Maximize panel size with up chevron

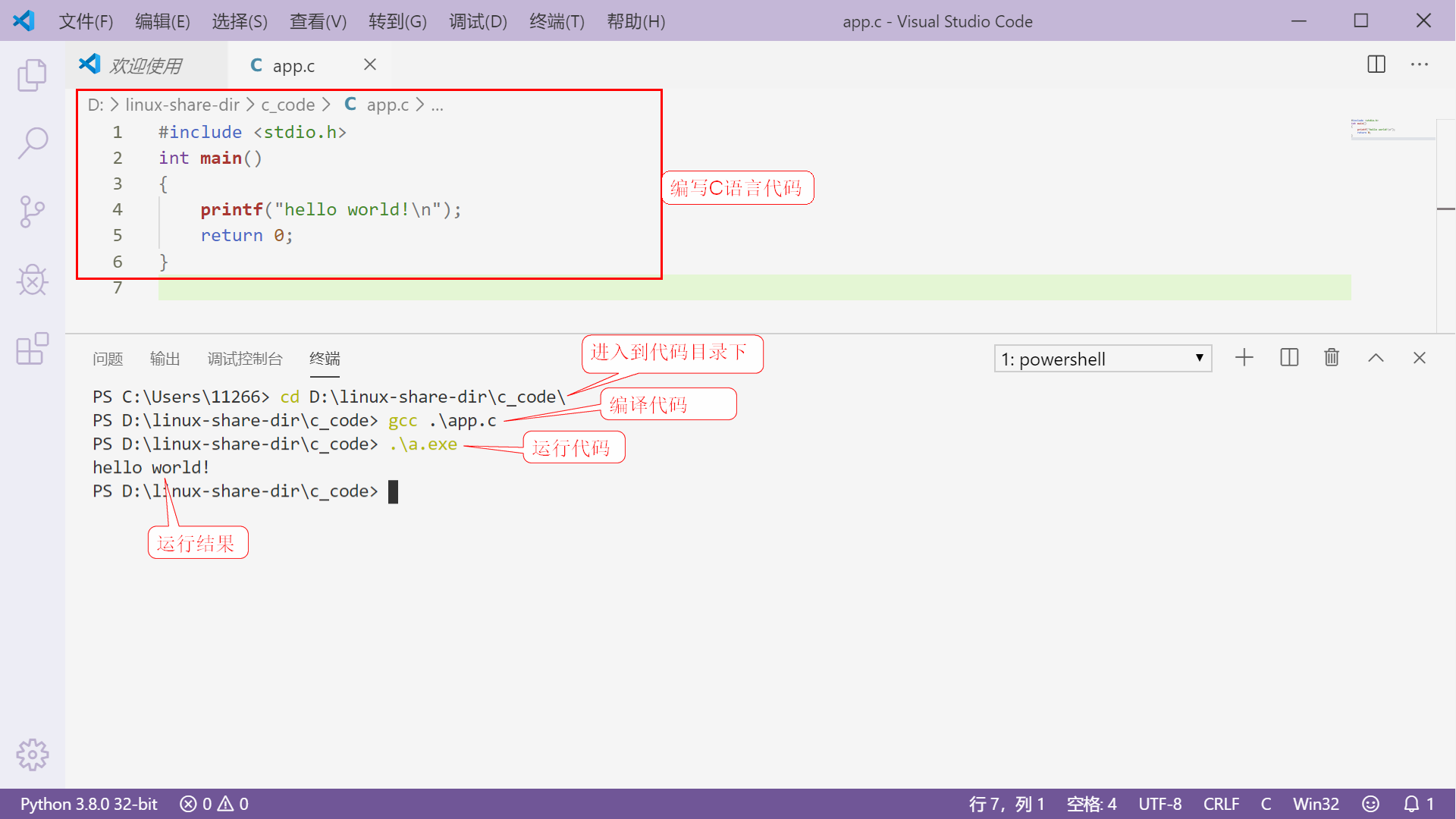pyautogui.click(x=1376, y=358)
